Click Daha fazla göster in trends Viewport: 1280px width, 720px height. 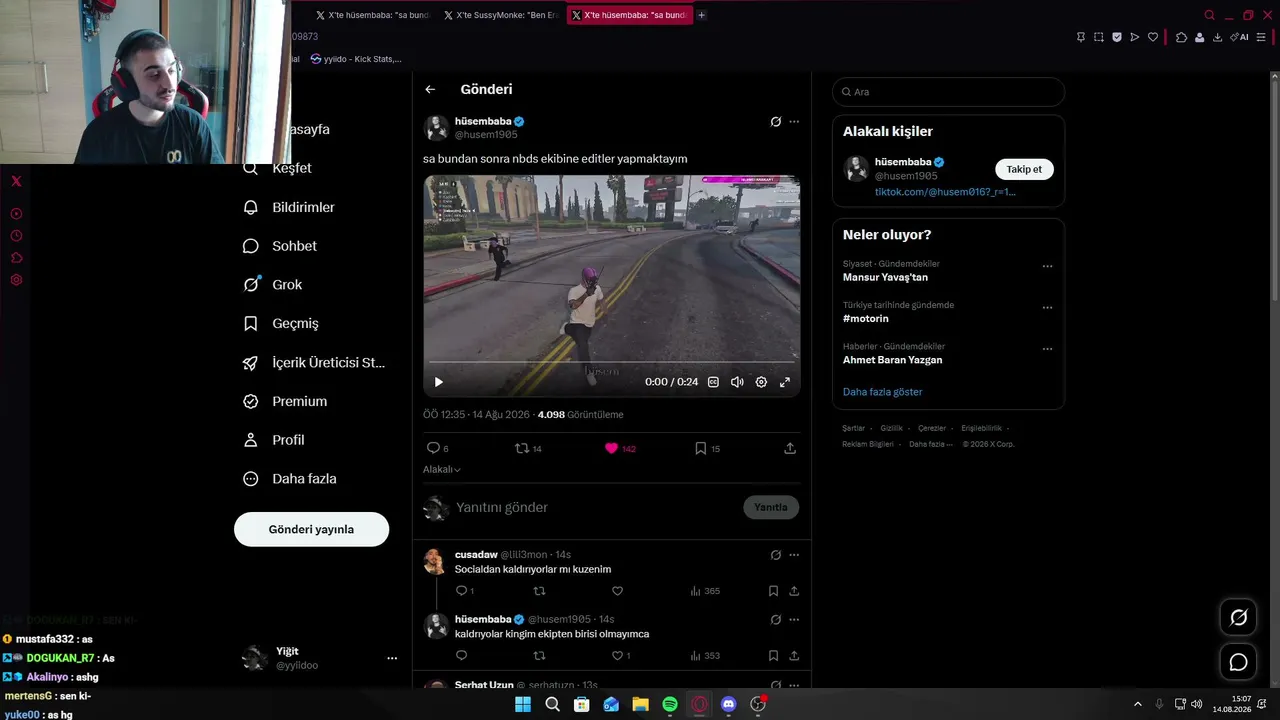(882, 392)
